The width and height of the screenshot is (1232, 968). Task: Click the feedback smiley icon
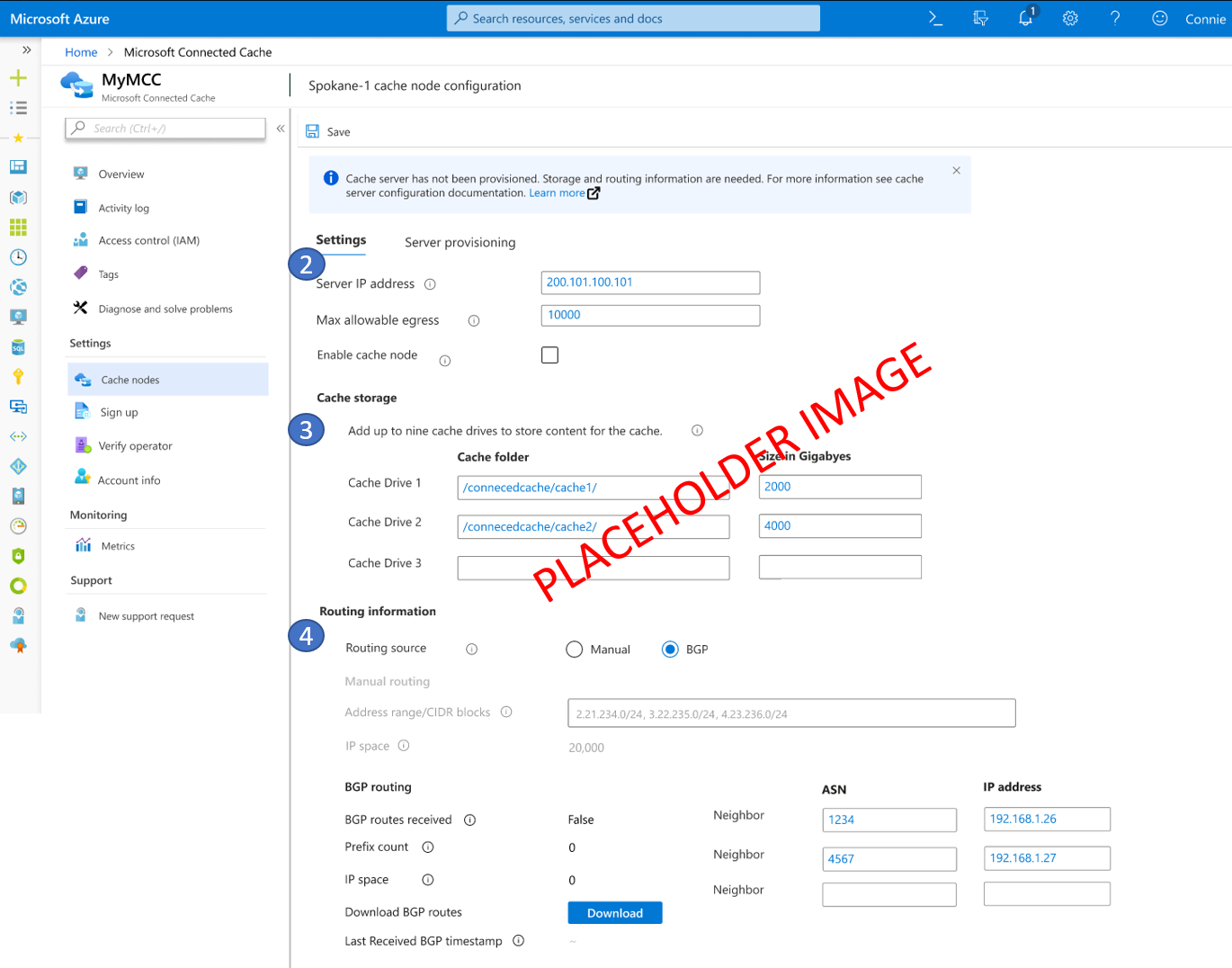coord(1160,19)
